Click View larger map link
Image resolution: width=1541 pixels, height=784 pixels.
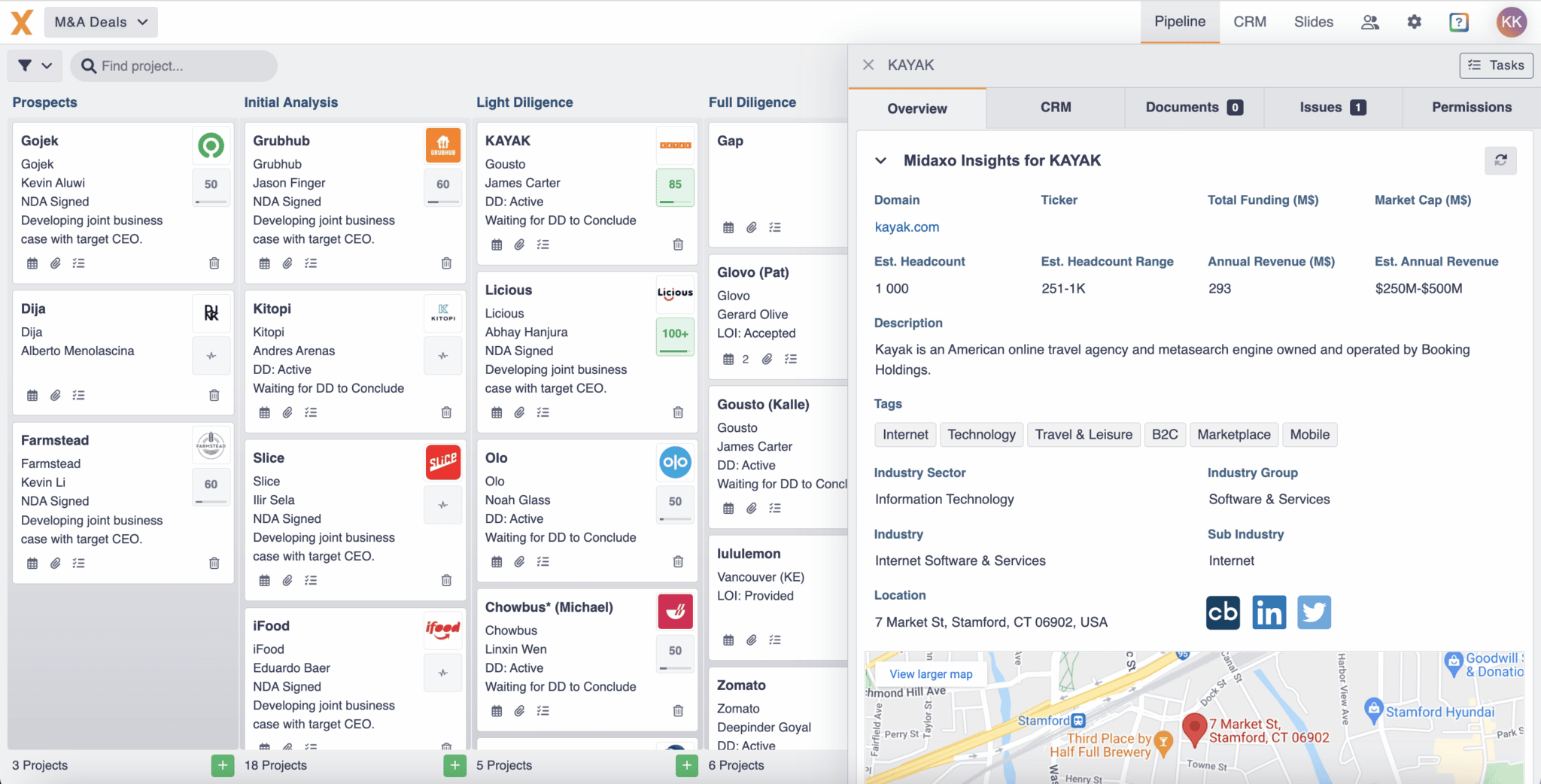(x=931, y=674)
